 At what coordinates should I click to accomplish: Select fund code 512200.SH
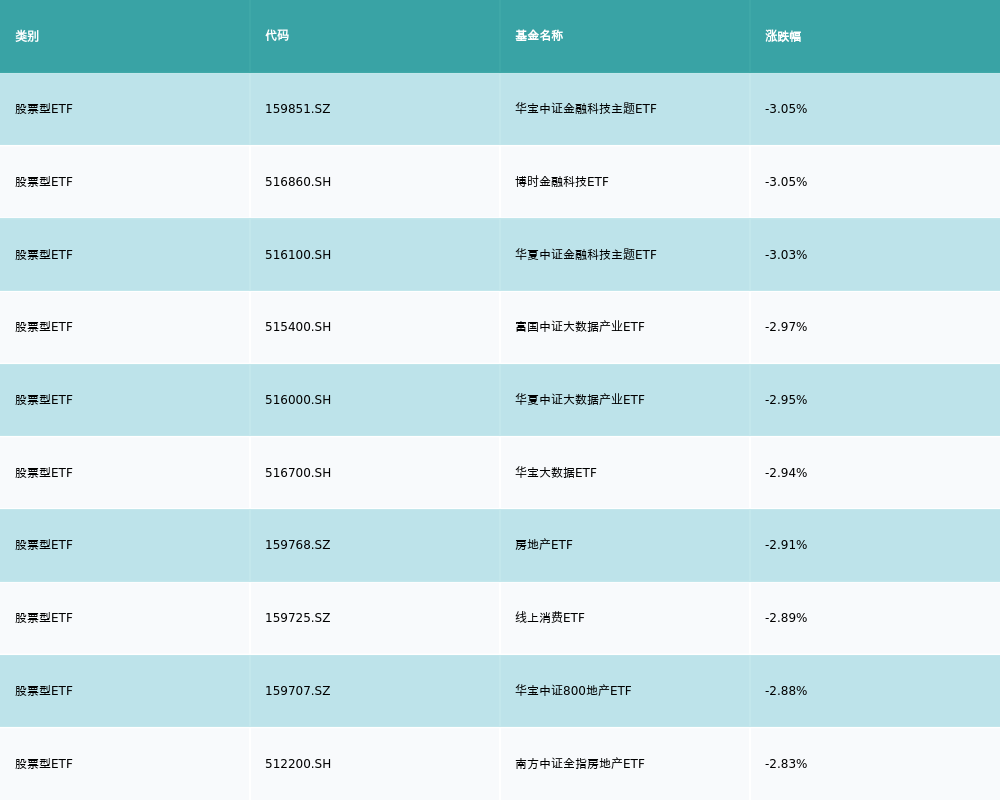coord(298,764)
